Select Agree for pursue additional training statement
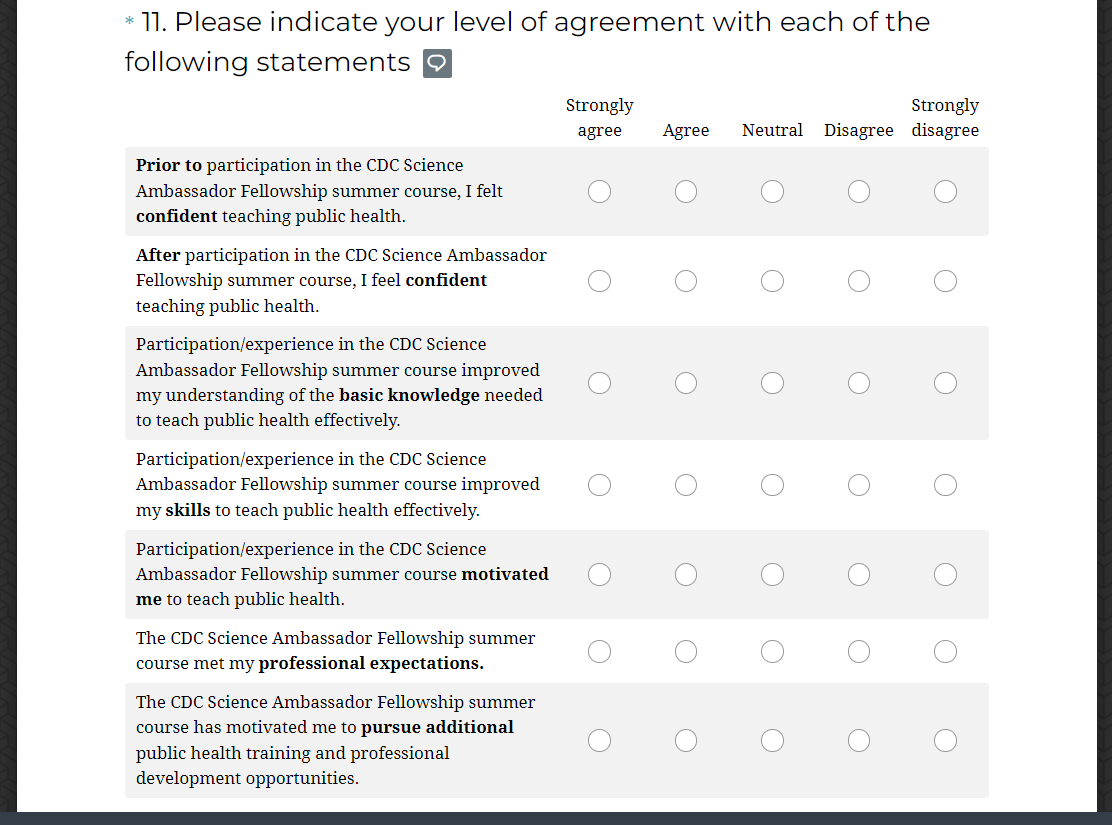The width and height of the screenshot is (1112, 825). (x=686, y=740)
